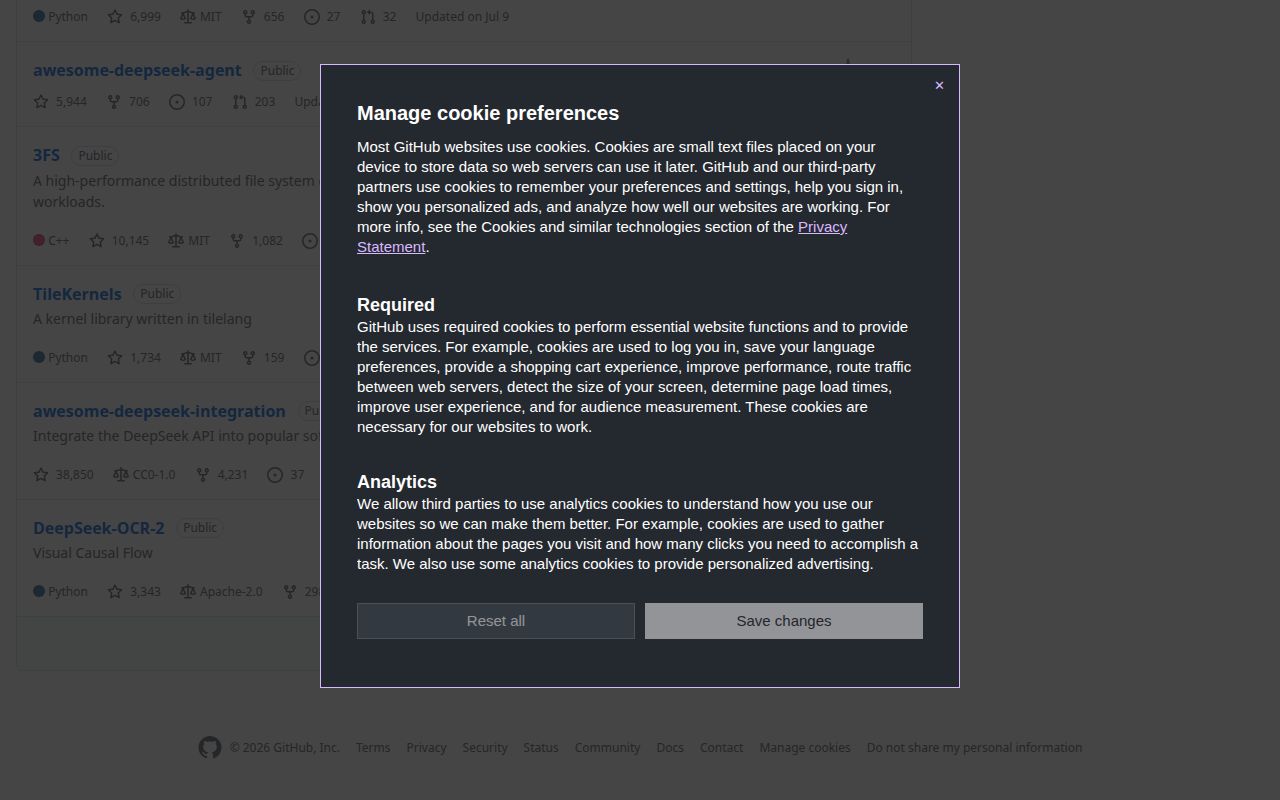Click the star icon beside 5,944
This screenshot has height=800, width=1280.
pyautogui.click(x=41, y=102)
